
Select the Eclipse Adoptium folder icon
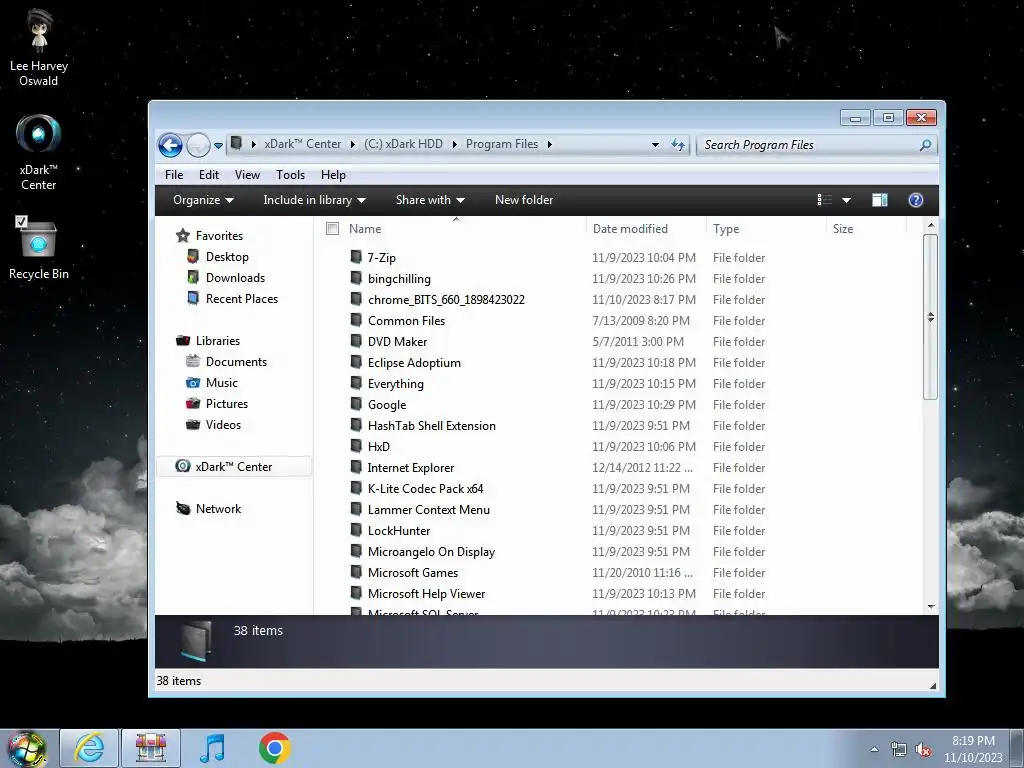[x=356, y=361]
